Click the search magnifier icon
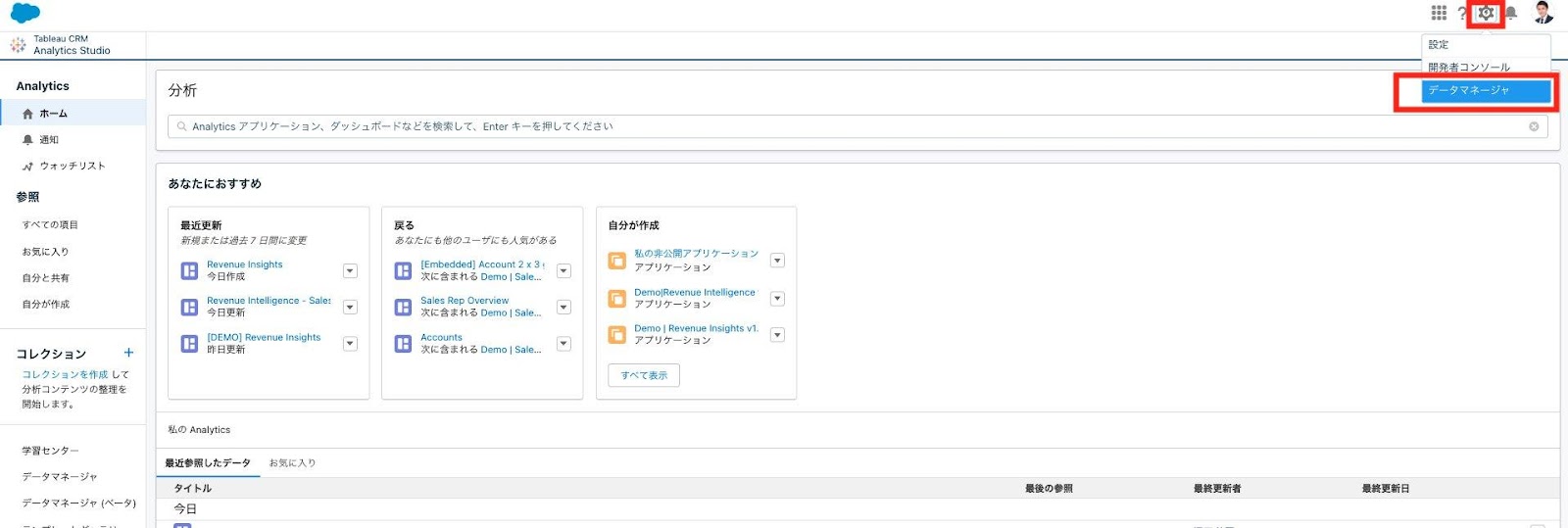 pyautogui.click(x=182, y=126)
